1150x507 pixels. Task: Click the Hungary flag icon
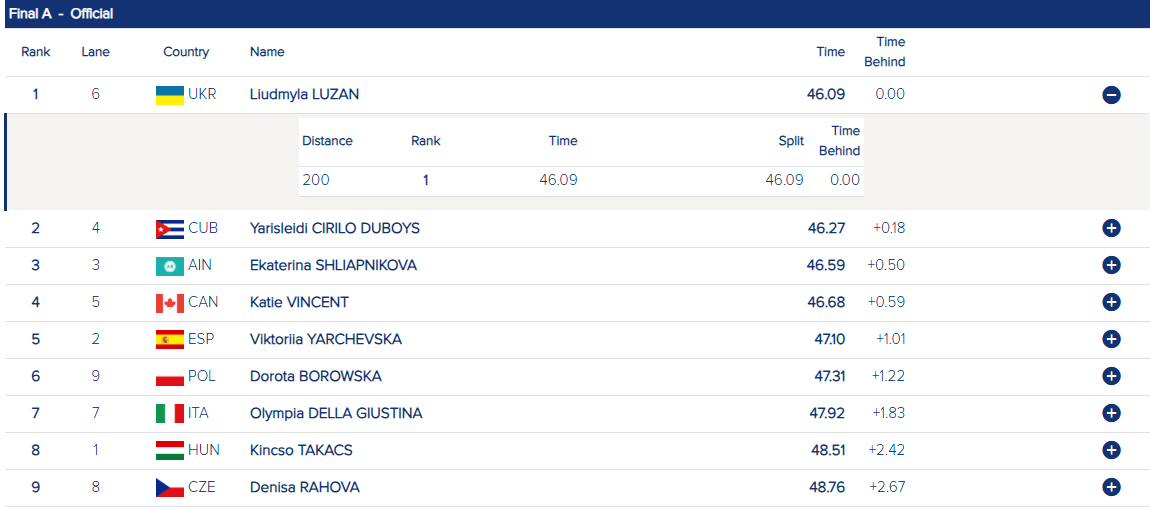point(169,450)
